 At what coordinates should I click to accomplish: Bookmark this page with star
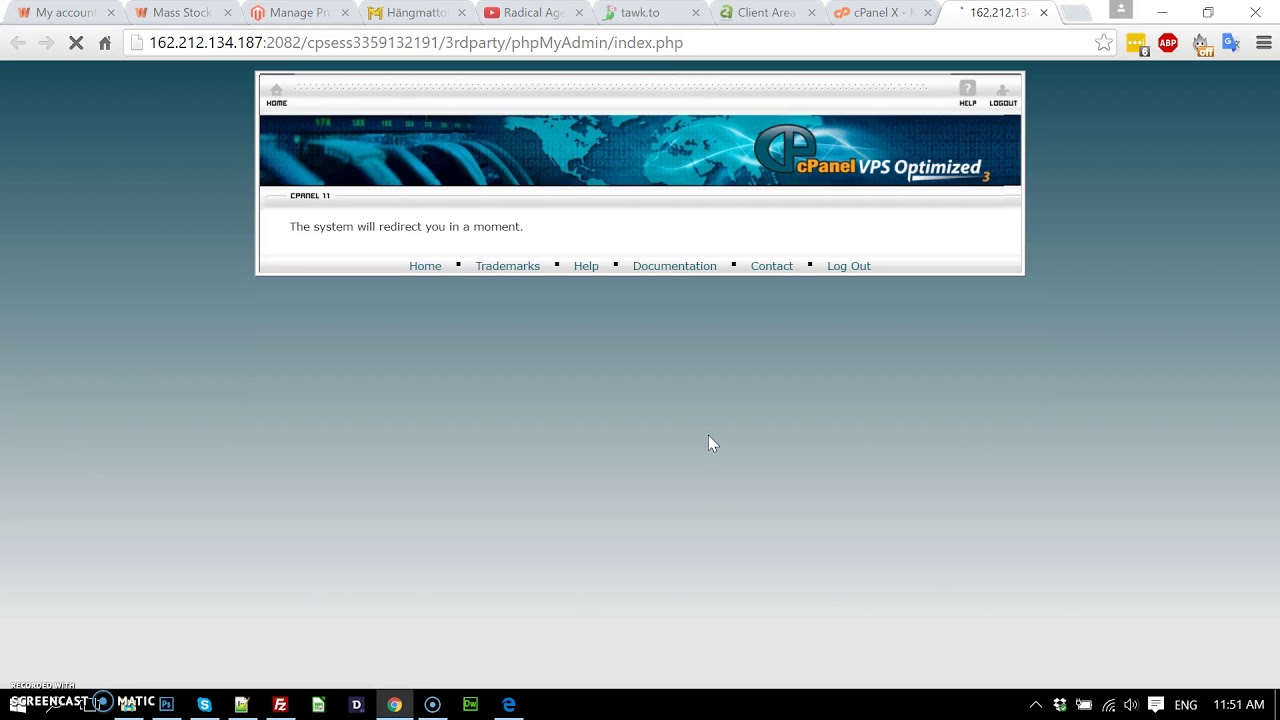[x=1103, y=43]
